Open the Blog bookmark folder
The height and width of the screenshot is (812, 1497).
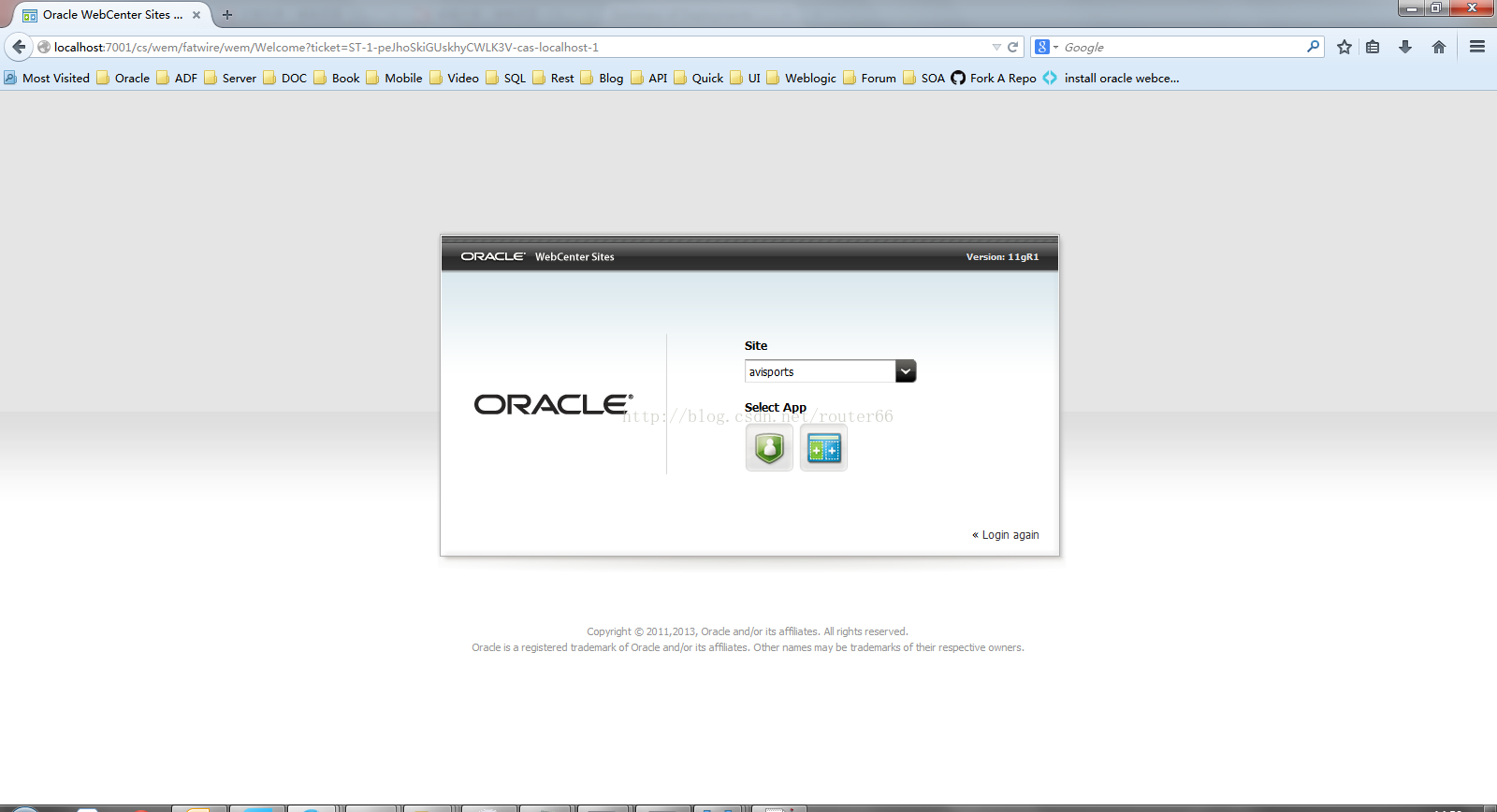[x=602, y=78]
